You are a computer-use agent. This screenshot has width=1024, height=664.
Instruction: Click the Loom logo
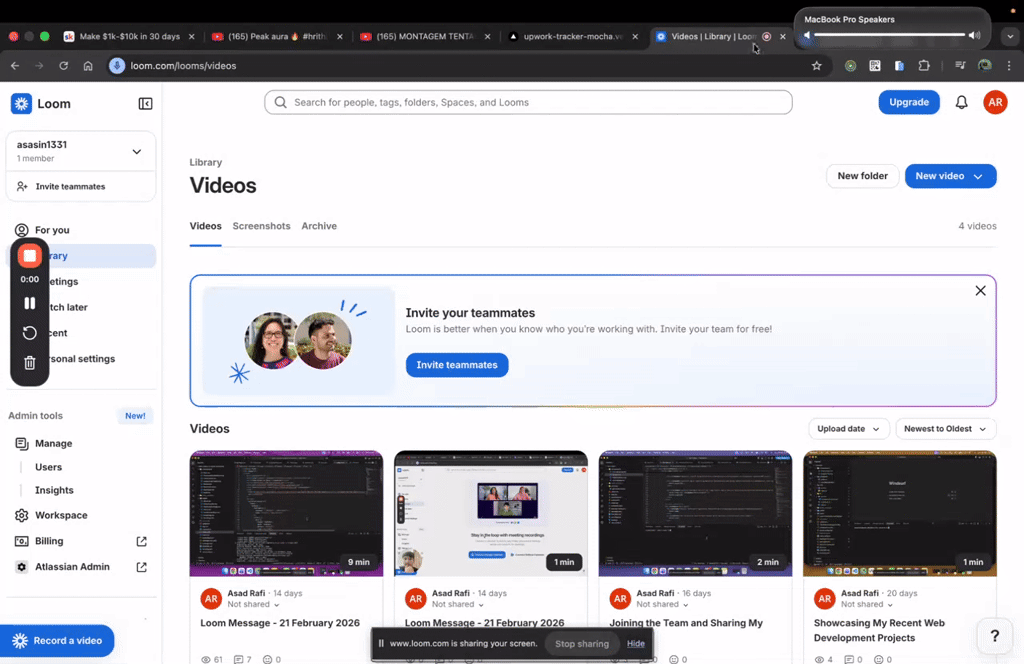pyautogui.click(x=40, y=104)
